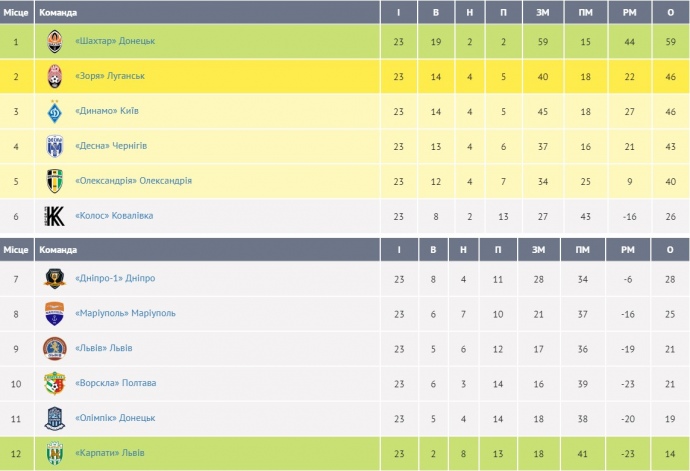Click the Karpaty Lviv club logo
Screen dimensions: 690x471
pos(55,453)
